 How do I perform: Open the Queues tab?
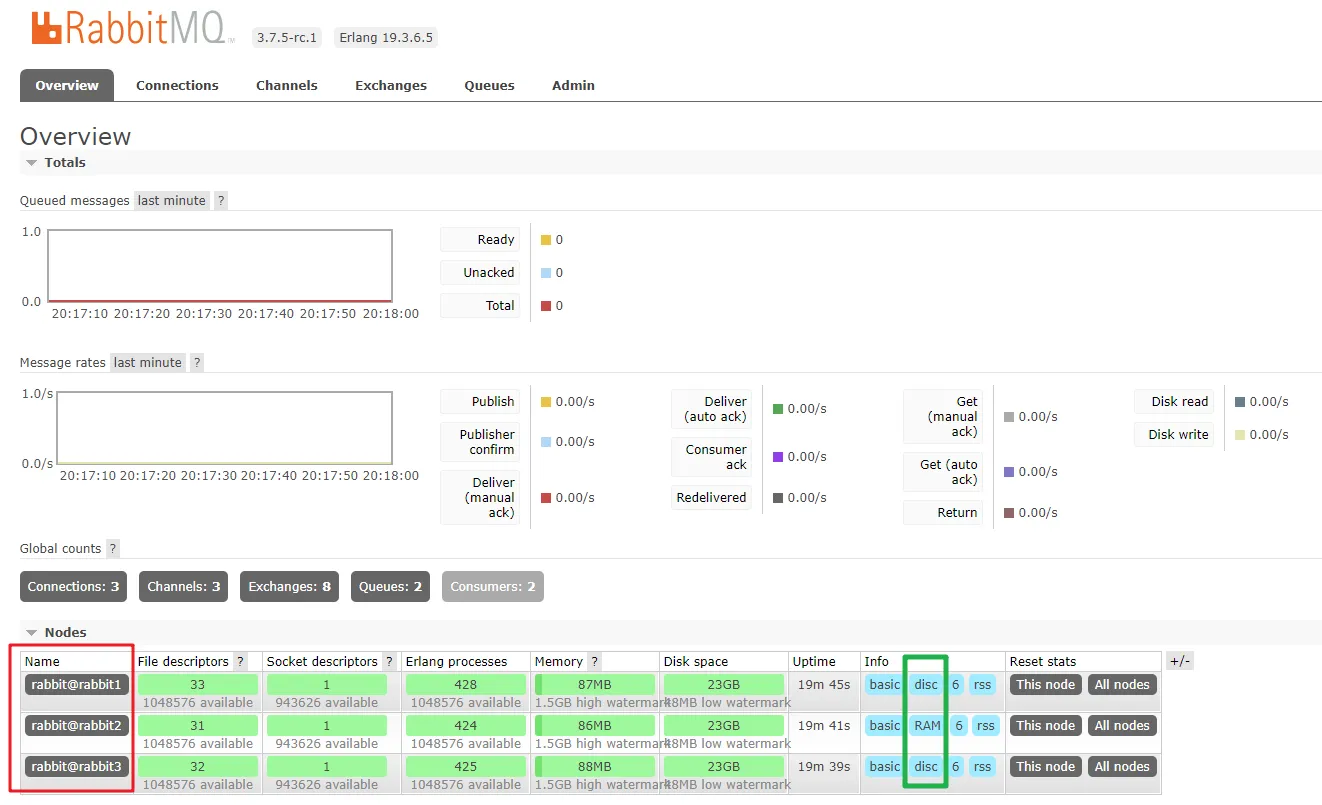point(489,85)
